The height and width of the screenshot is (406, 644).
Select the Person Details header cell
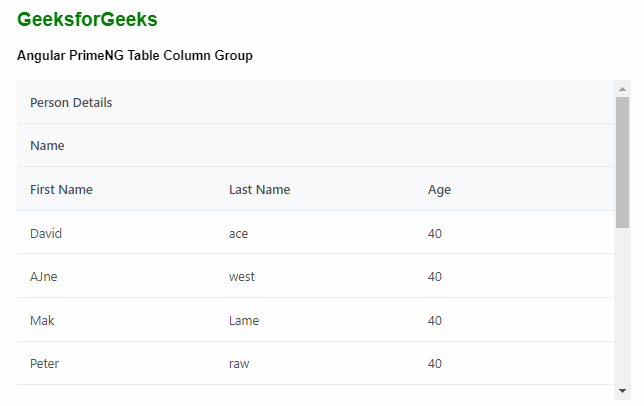pyautogui.click(x=71, y=102)
